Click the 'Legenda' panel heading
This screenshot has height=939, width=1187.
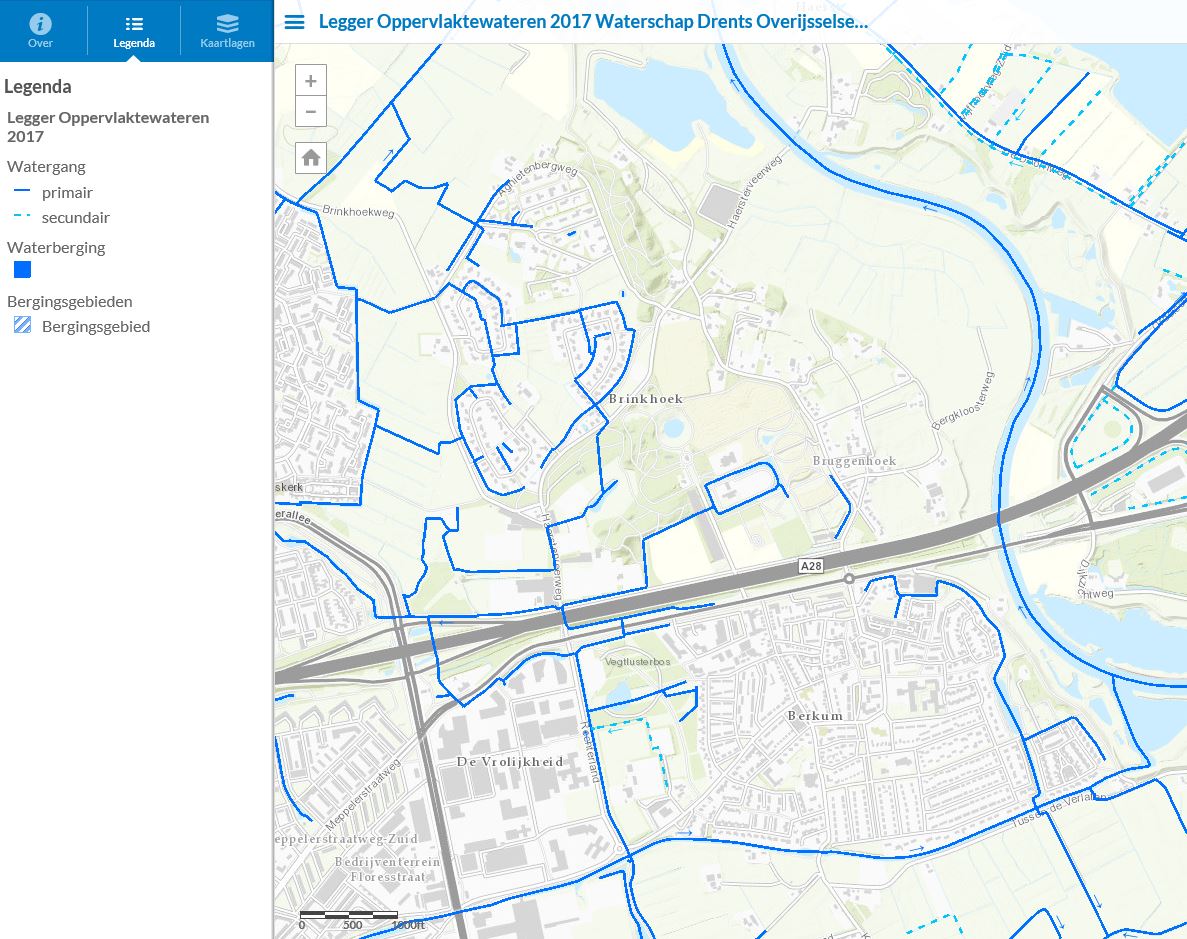(x=38, y=86)
